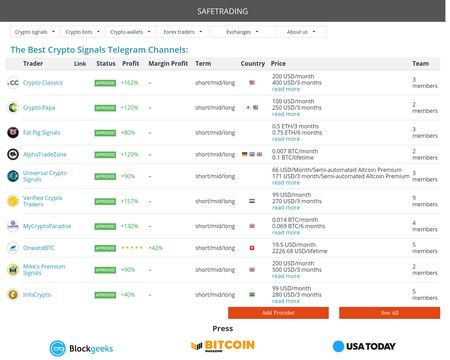Click the OnwardBTC five-star rating
The image size is (450, 360).
[132, 248]
